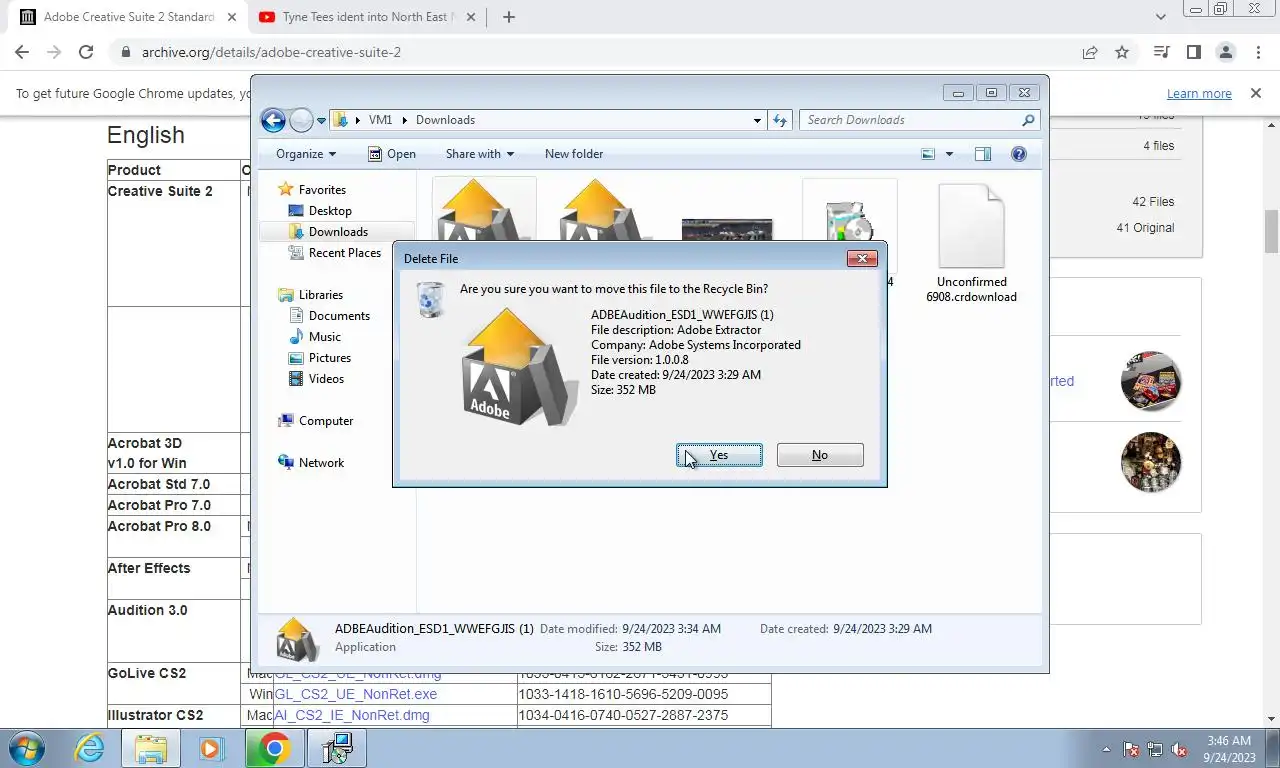This screenshot has height=768, width=1280.
Task: Reload the archive.org page
Action: tap(86, 52)
